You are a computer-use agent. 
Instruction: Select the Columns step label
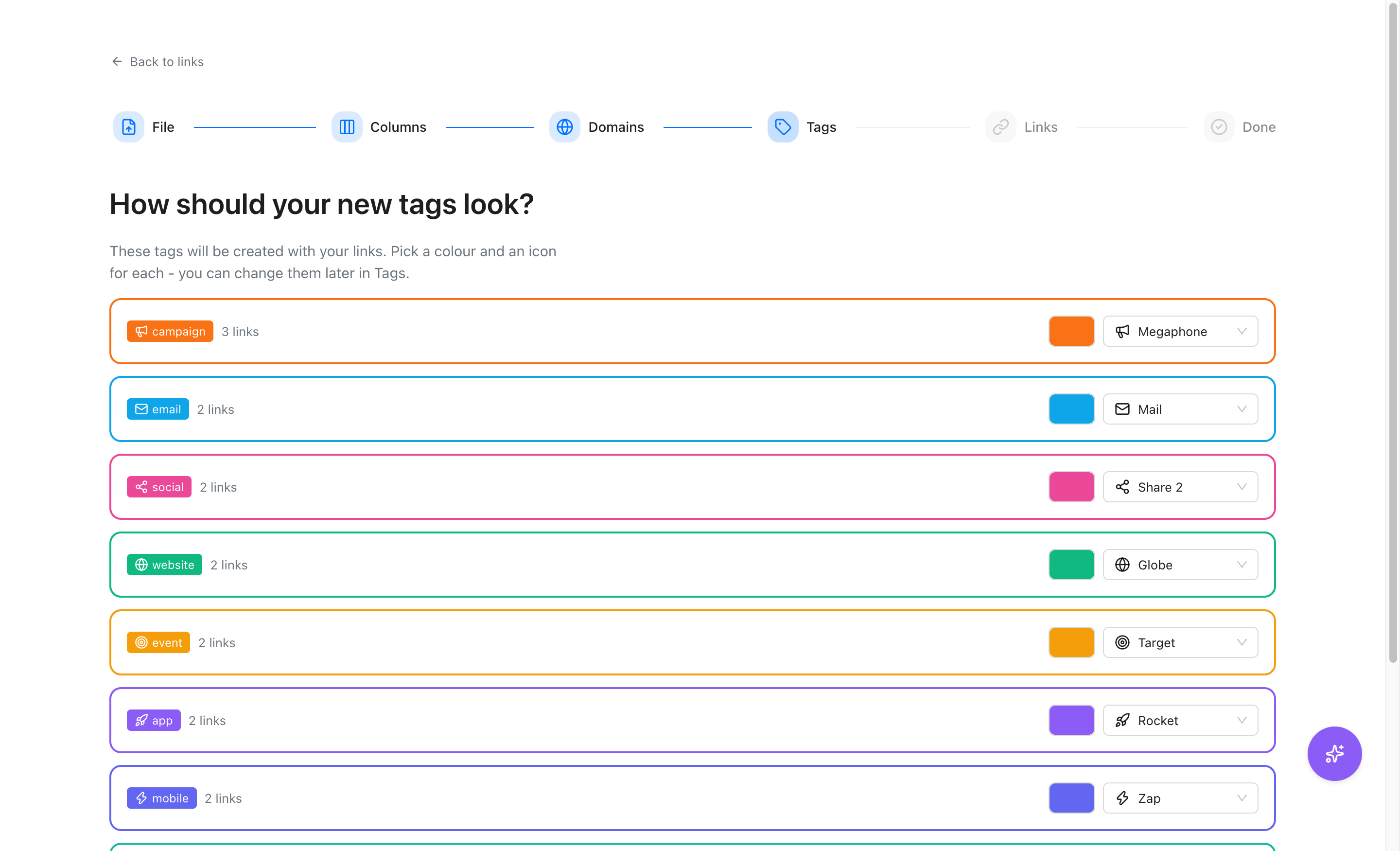398,127
